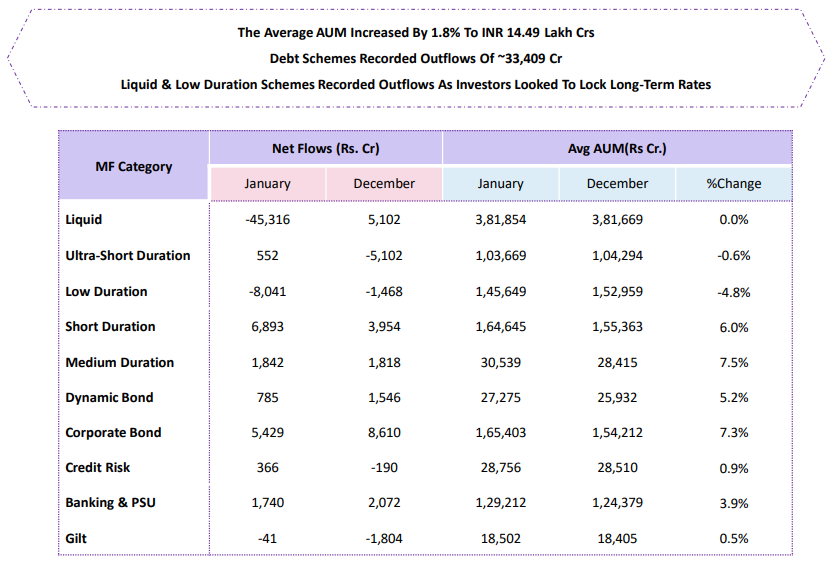Select Banking & PSU December flow '2,072'

384,503
